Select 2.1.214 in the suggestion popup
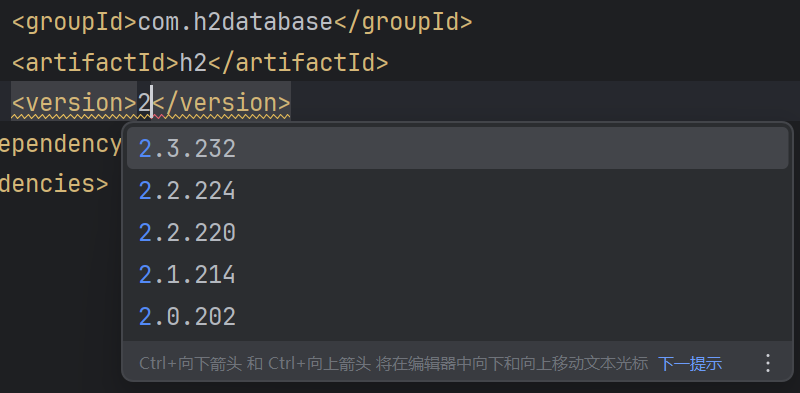 [x=457, y=274]
